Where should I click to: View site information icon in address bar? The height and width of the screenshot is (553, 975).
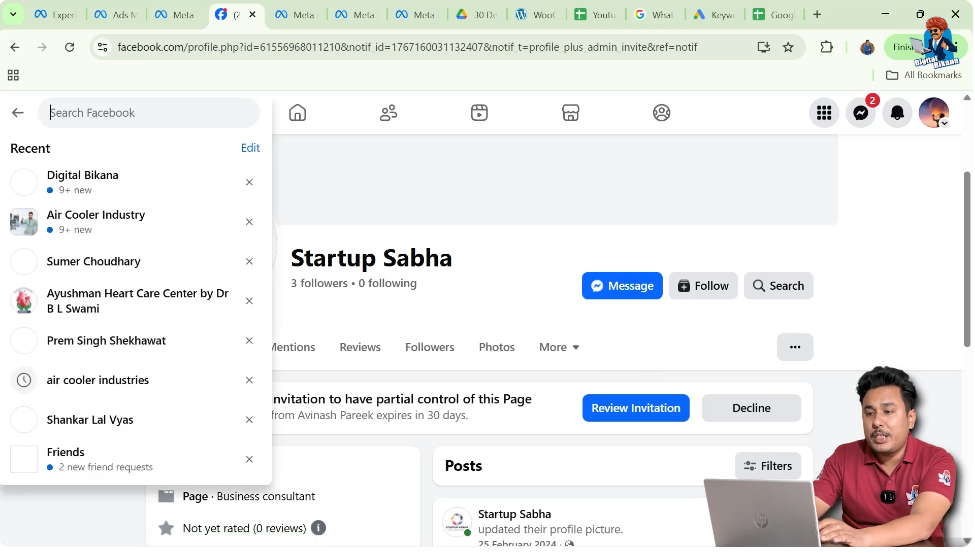(103, 47)
